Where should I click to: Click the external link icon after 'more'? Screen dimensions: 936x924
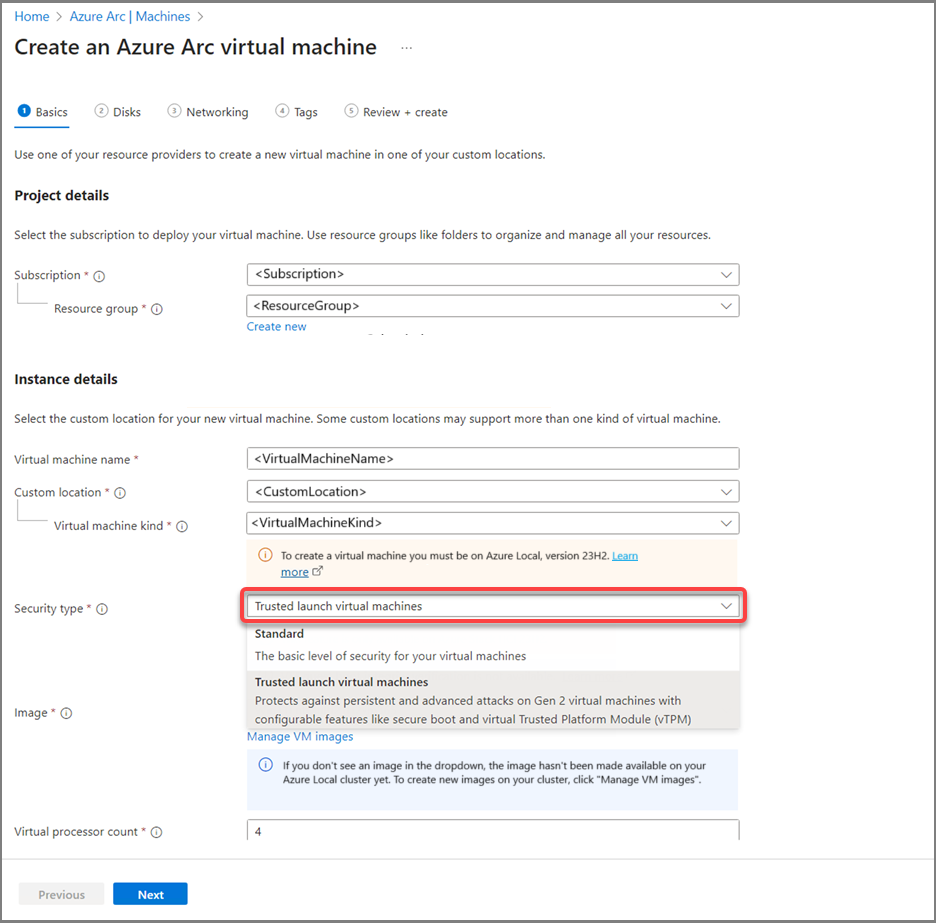(318, 571)
